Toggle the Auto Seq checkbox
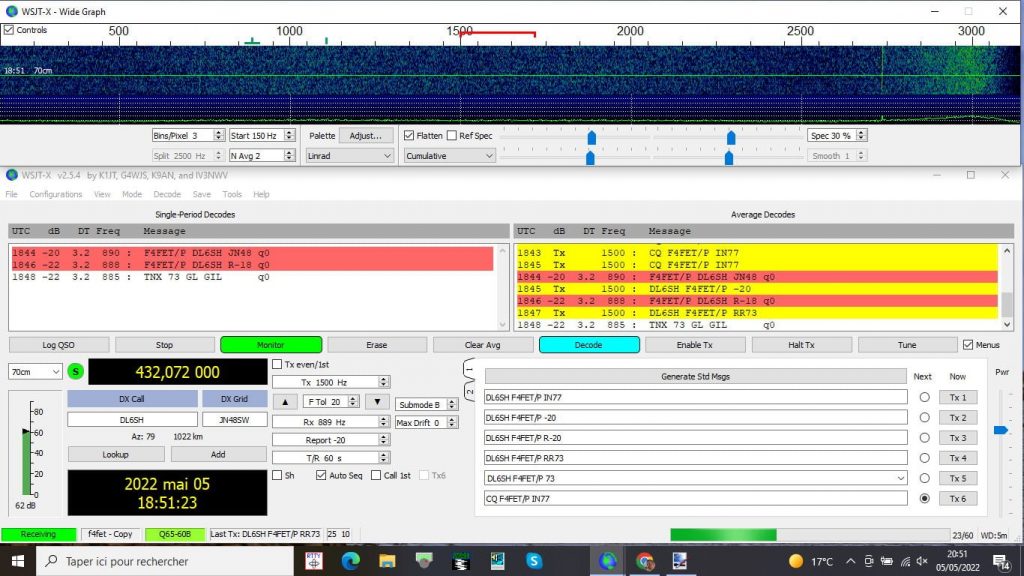1024x576 pixels. pos(321,475)
